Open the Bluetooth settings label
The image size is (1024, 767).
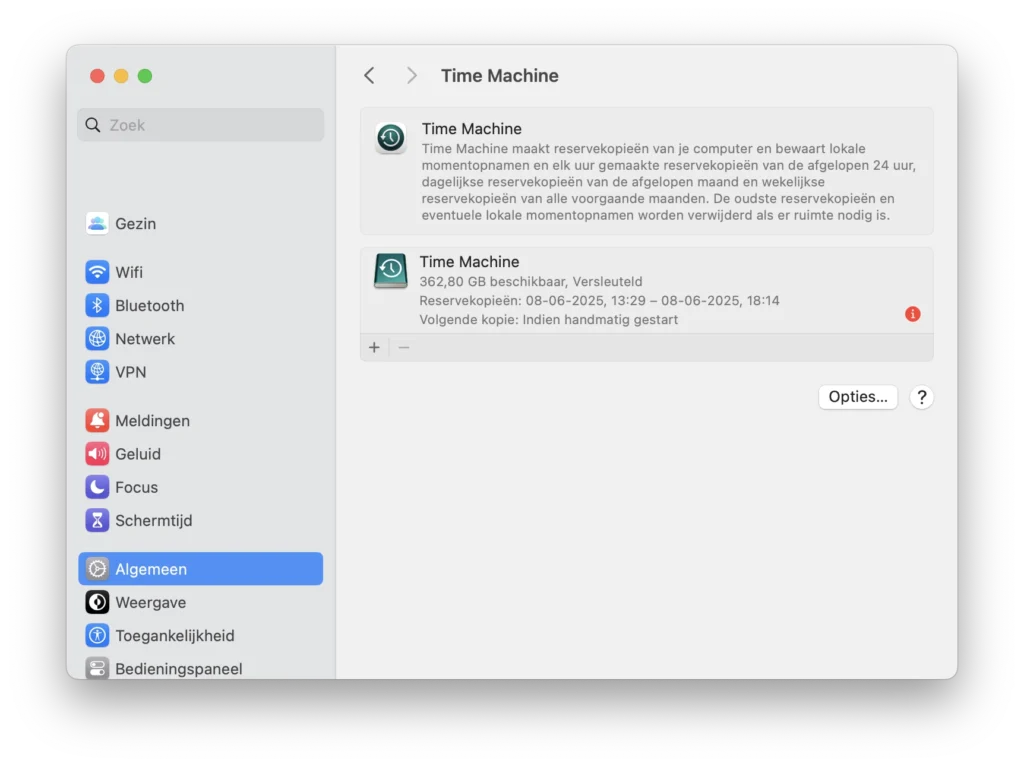tap(150, 305)
